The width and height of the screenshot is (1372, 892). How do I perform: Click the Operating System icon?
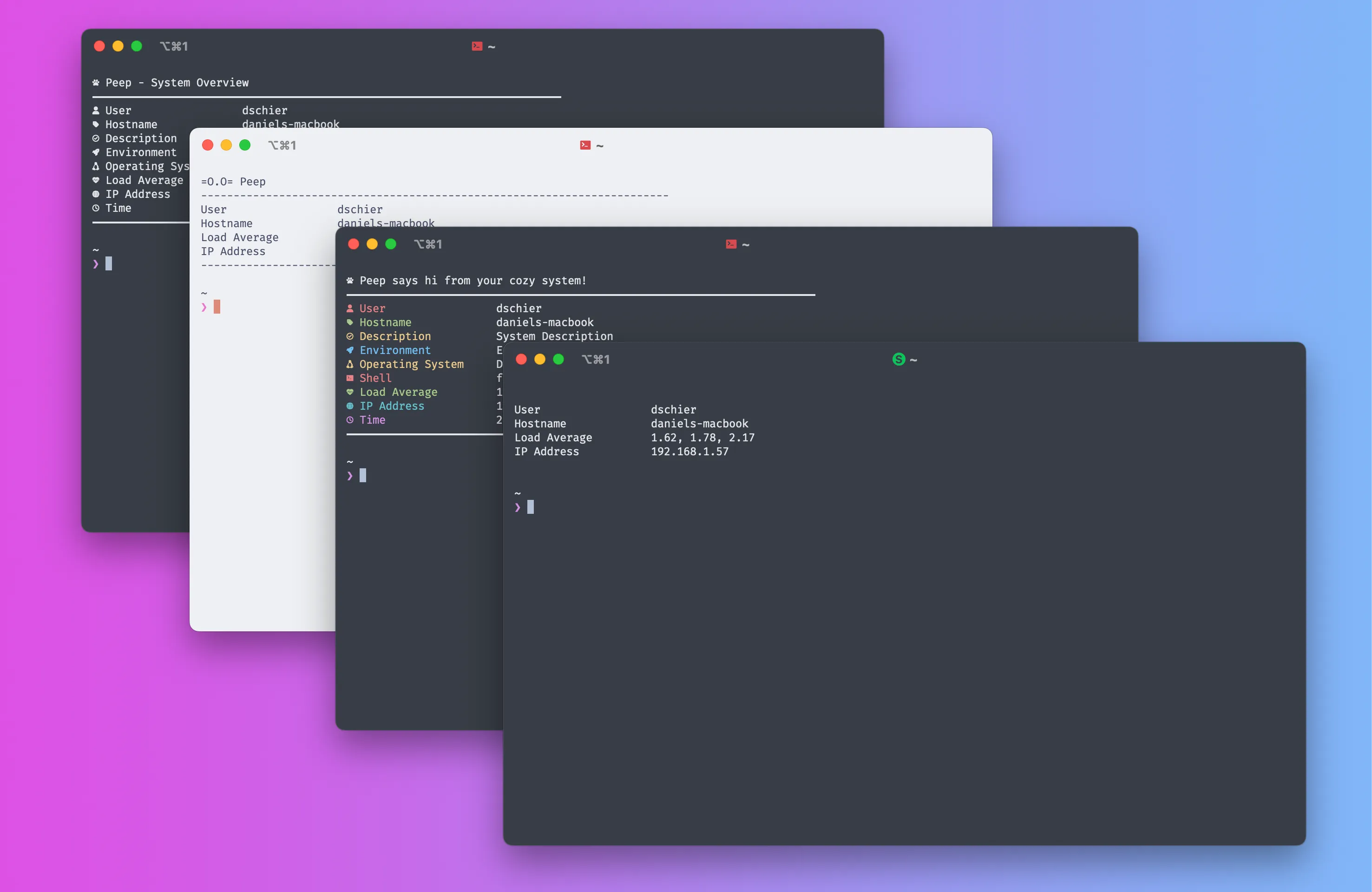(350, 364)
